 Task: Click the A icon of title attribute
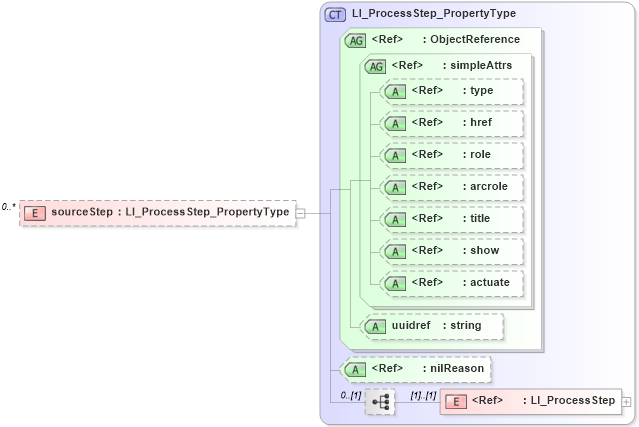(x=395, y=220)
